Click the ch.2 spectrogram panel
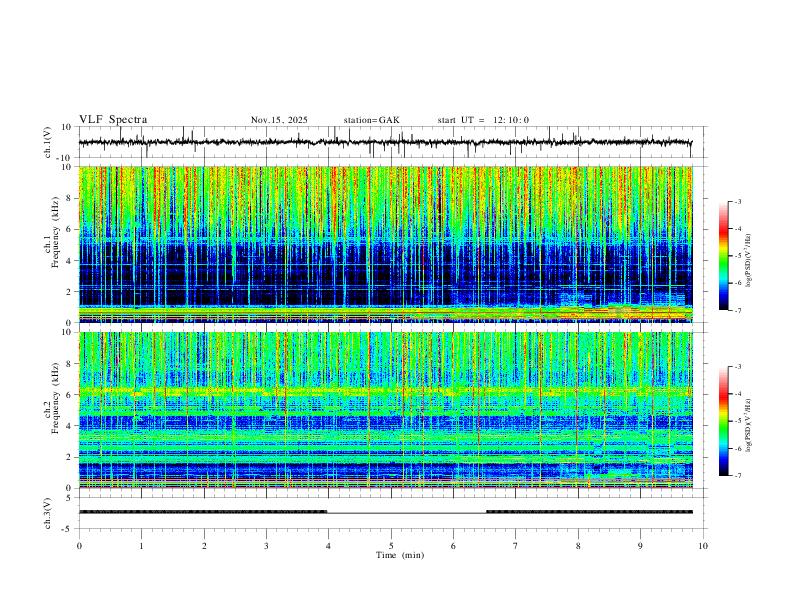The height and width of the screenshot is (612, 792). [385, 410]
